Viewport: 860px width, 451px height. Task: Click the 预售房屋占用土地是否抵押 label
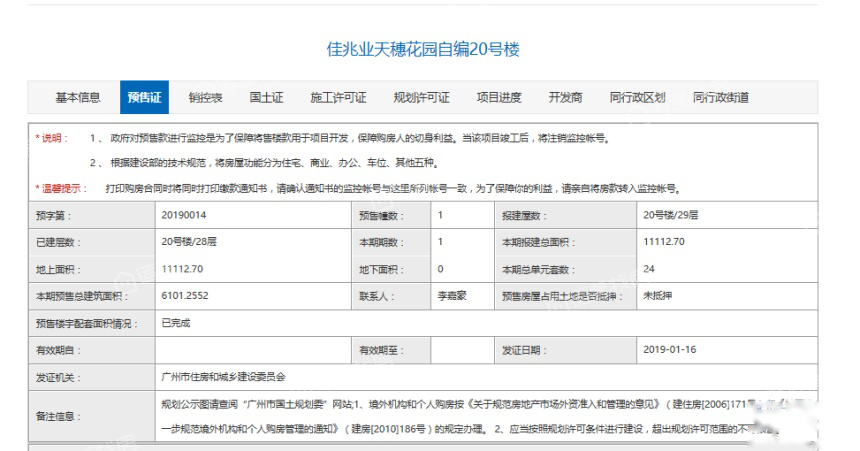point(562,296)
